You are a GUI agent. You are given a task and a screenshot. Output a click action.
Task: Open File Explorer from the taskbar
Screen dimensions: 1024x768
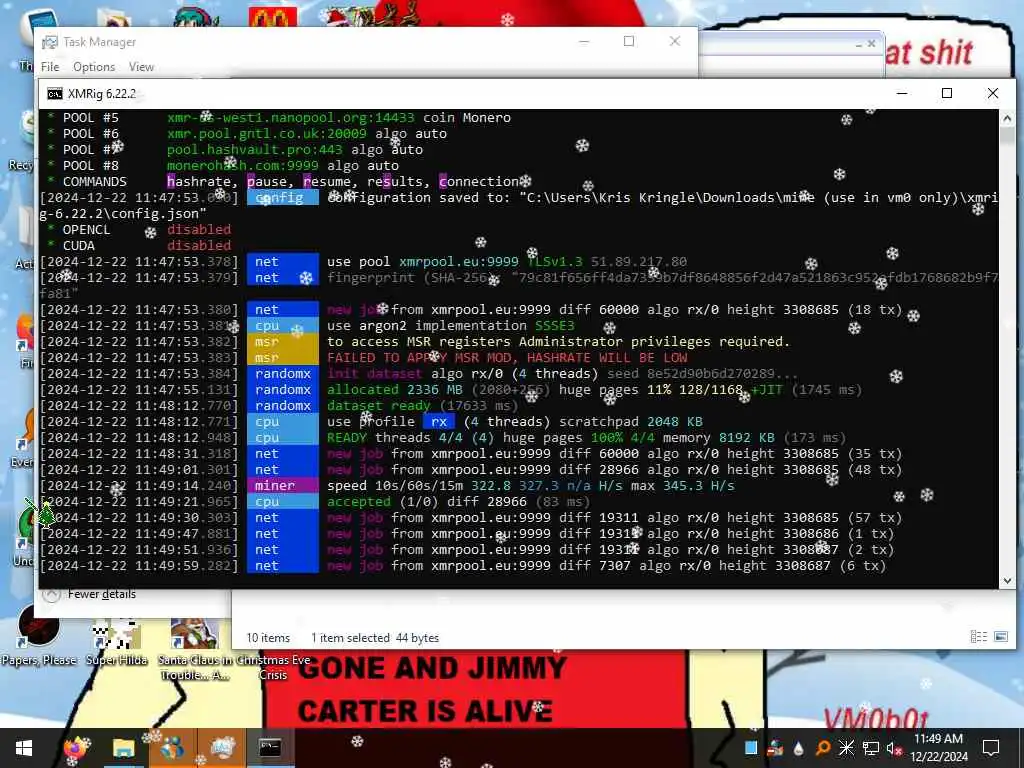click(123, 748)
